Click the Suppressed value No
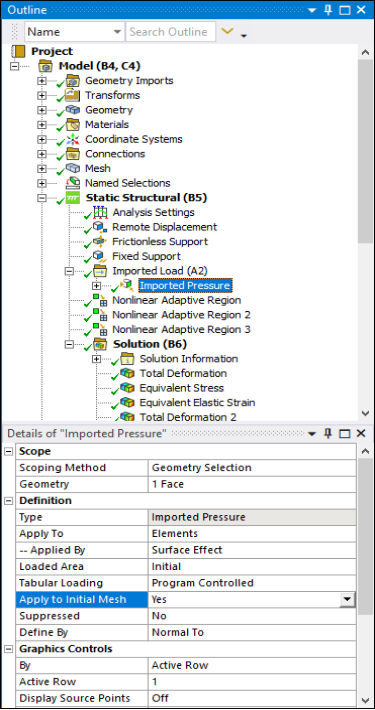Image resolution: width=375 pixels, height=710 pixels. (x=252, y=616)
